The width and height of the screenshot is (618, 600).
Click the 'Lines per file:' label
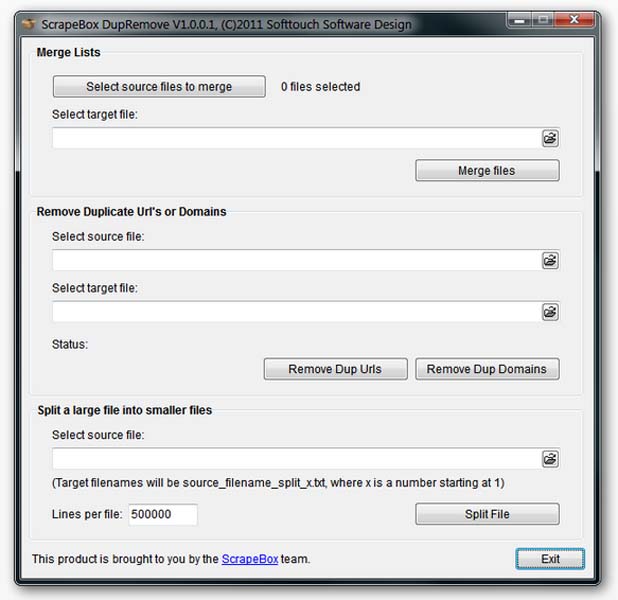[87, 514]
